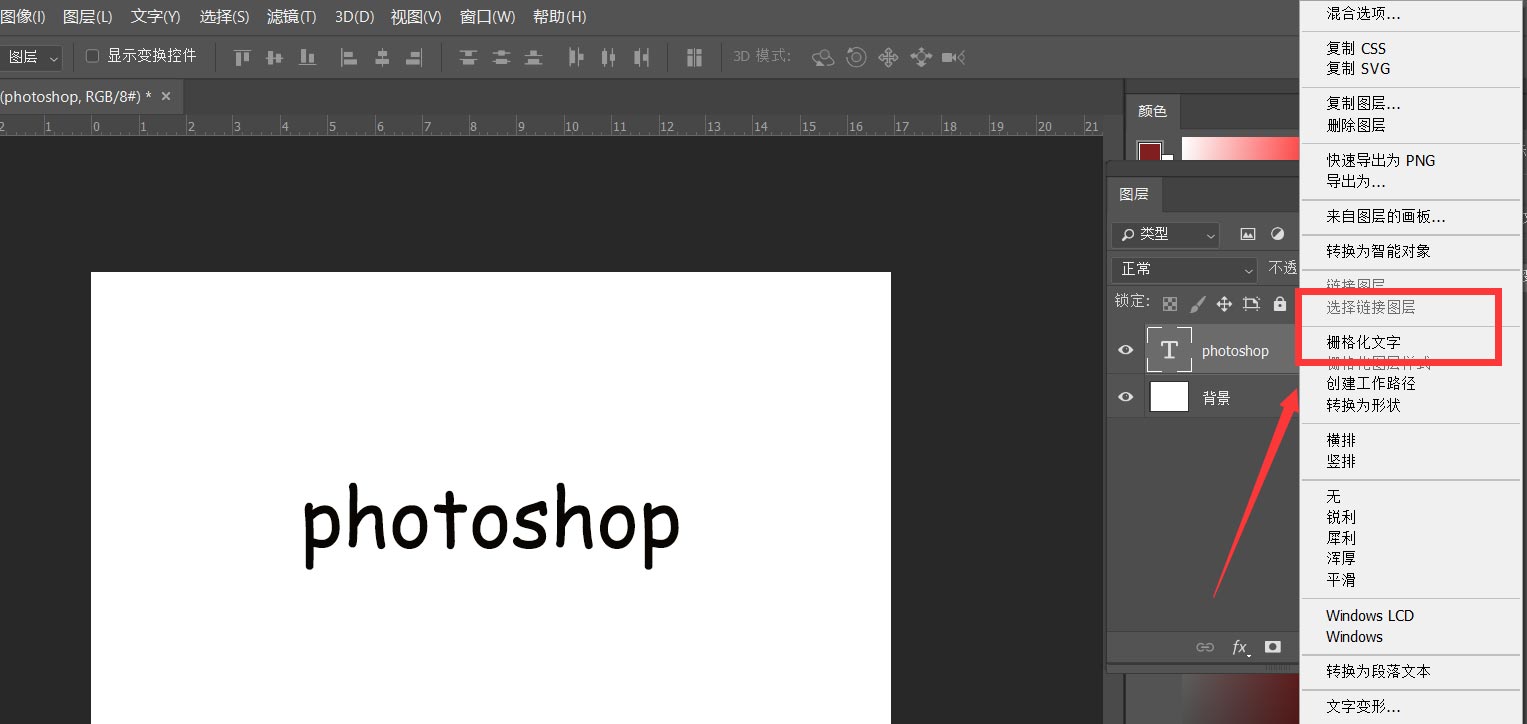
Task: Click the lock transparent pixels icon
Action: point(1170,304)
